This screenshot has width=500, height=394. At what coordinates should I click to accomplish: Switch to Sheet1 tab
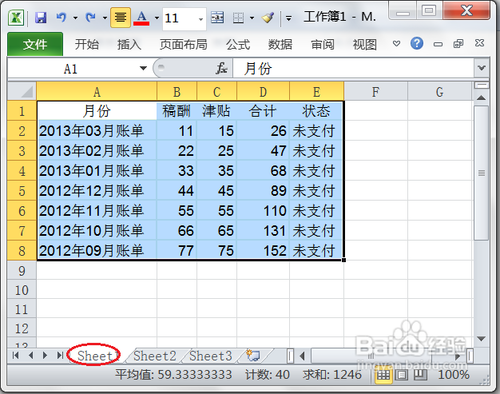pos(97,356)
